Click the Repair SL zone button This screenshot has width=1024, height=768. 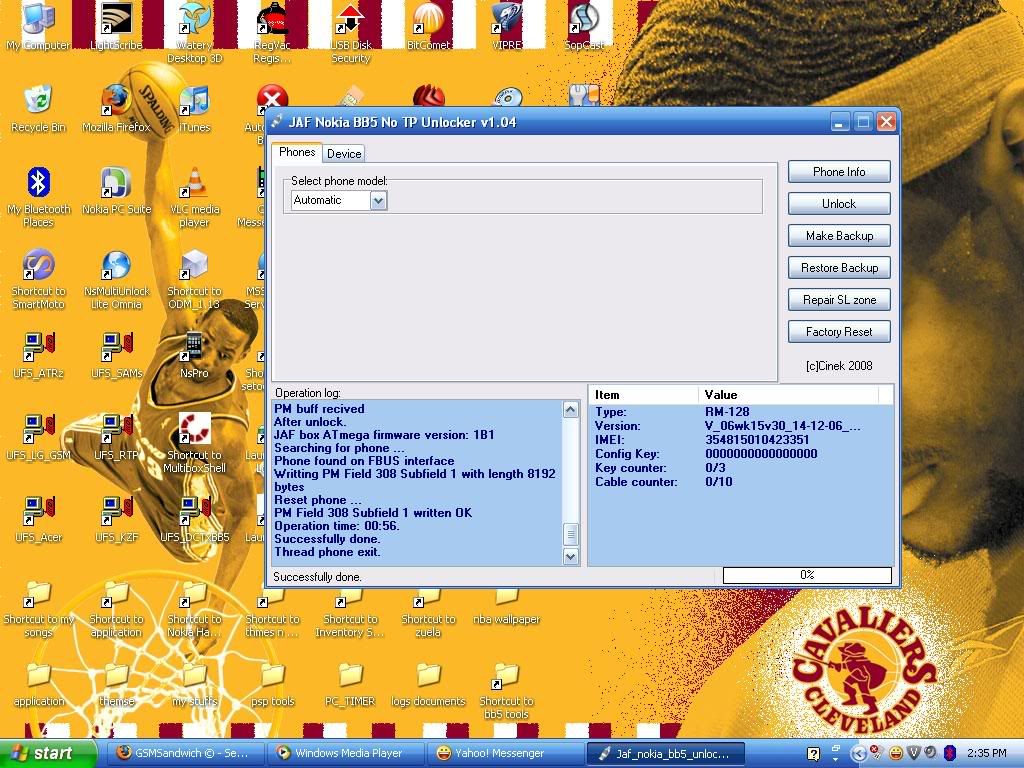838,300
